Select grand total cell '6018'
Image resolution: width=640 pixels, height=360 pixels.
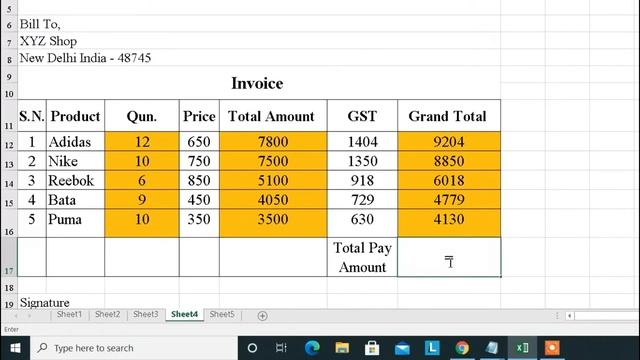(x=449, y=180)
